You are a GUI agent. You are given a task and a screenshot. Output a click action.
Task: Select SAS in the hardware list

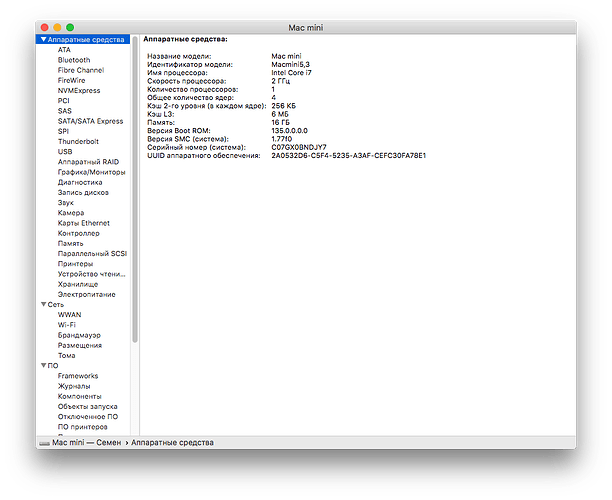tap(65, 111)
